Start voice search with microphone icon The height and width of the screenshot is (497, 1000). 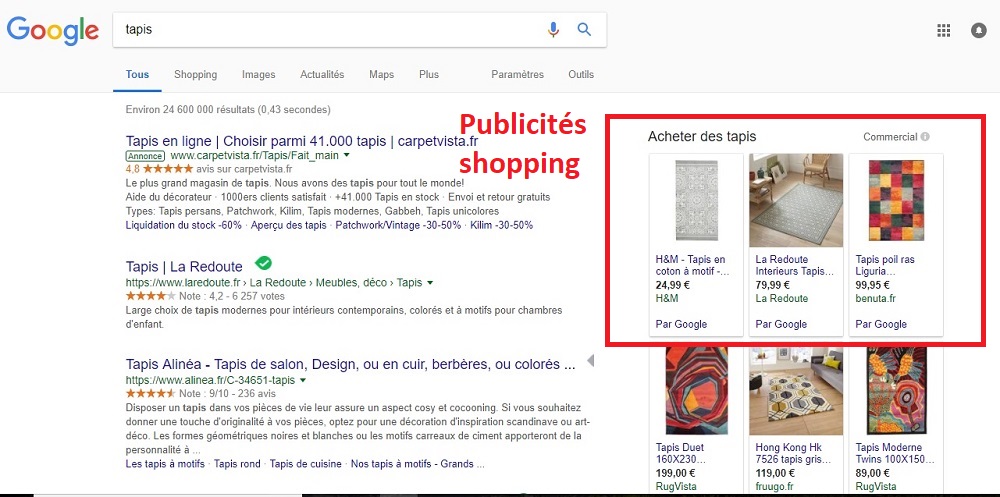[553, 30]
